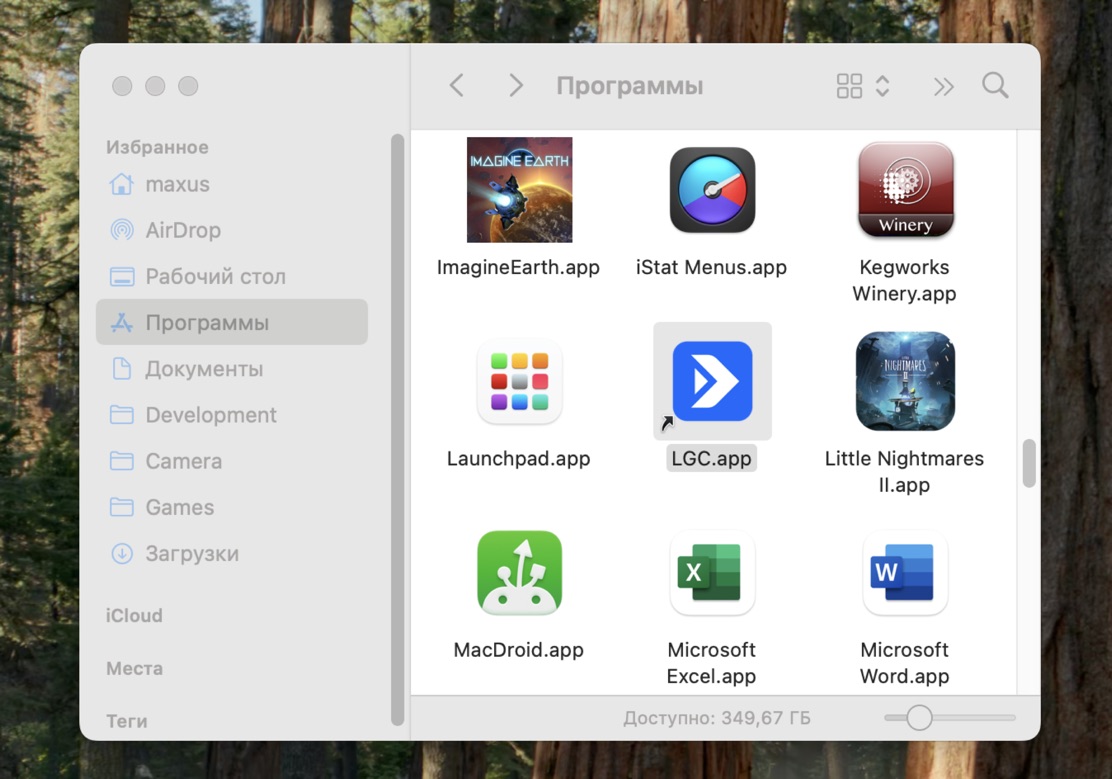Open Games folder in the sidebar
1112x779 pixels.
click(231, 507)
